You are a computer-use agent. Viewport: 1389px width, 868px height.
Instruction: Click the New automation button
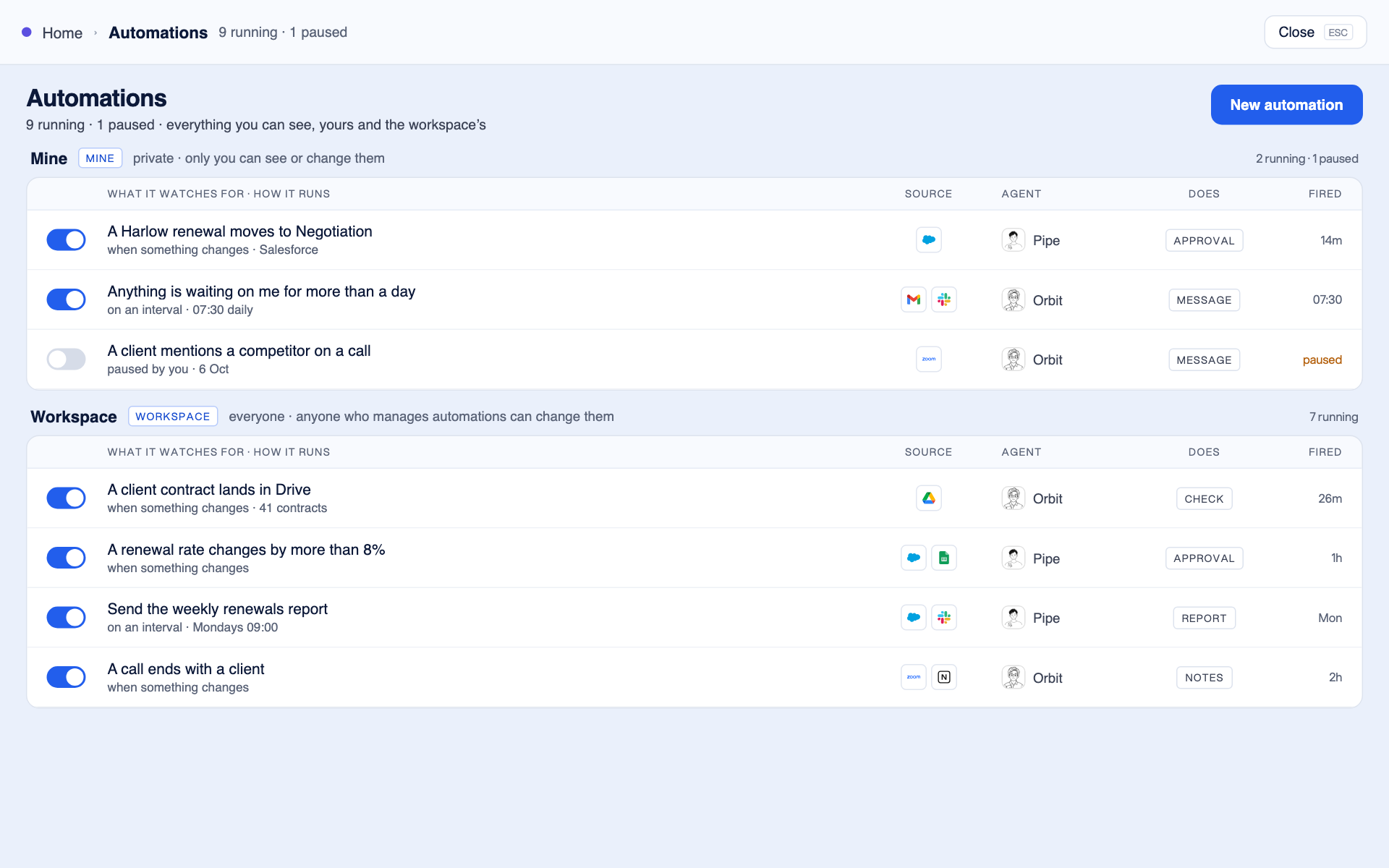click(1286, 105)
